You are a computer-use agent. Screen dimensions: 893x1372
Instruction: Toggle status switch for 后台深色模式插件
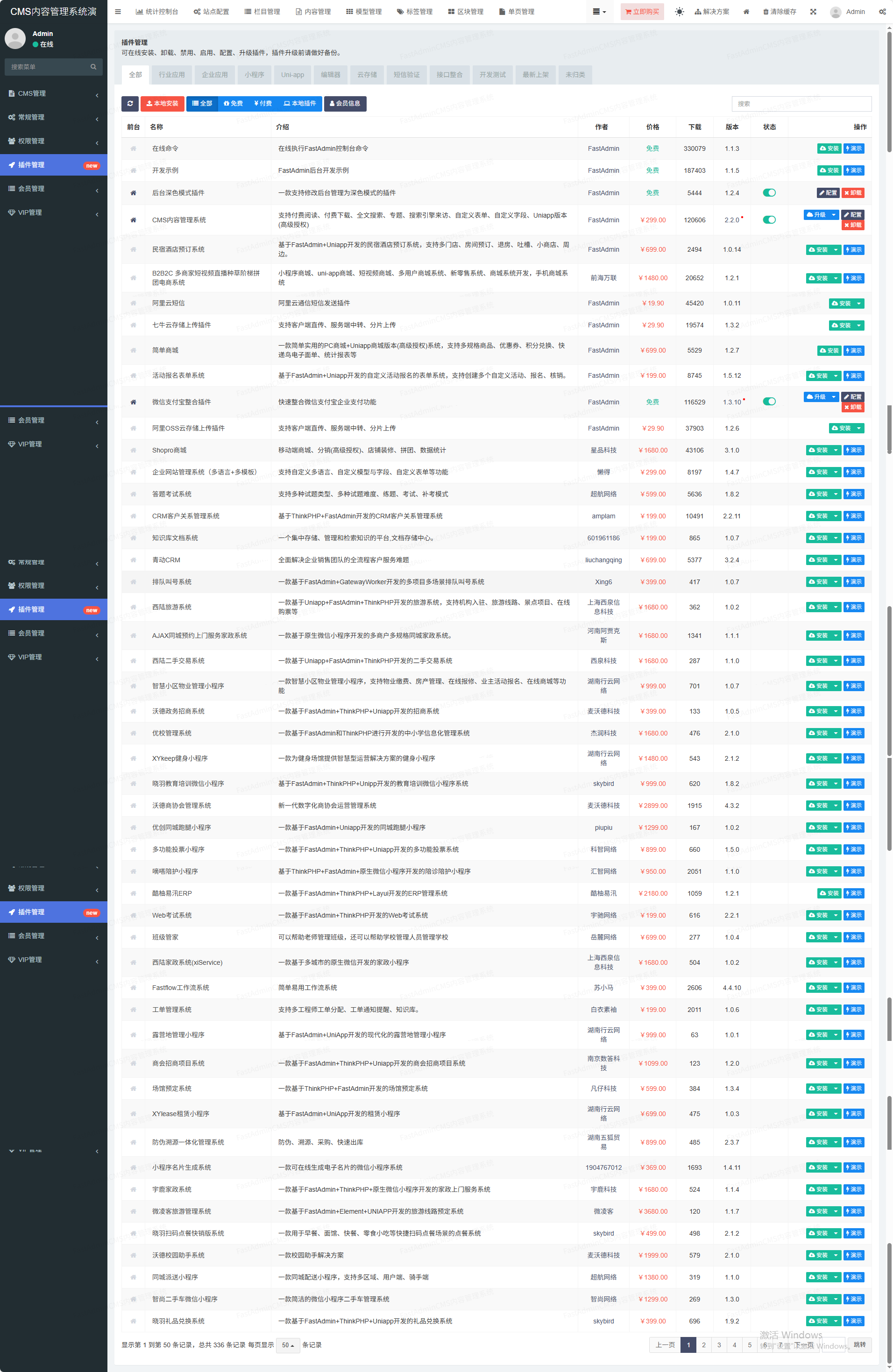click(769, 192)
